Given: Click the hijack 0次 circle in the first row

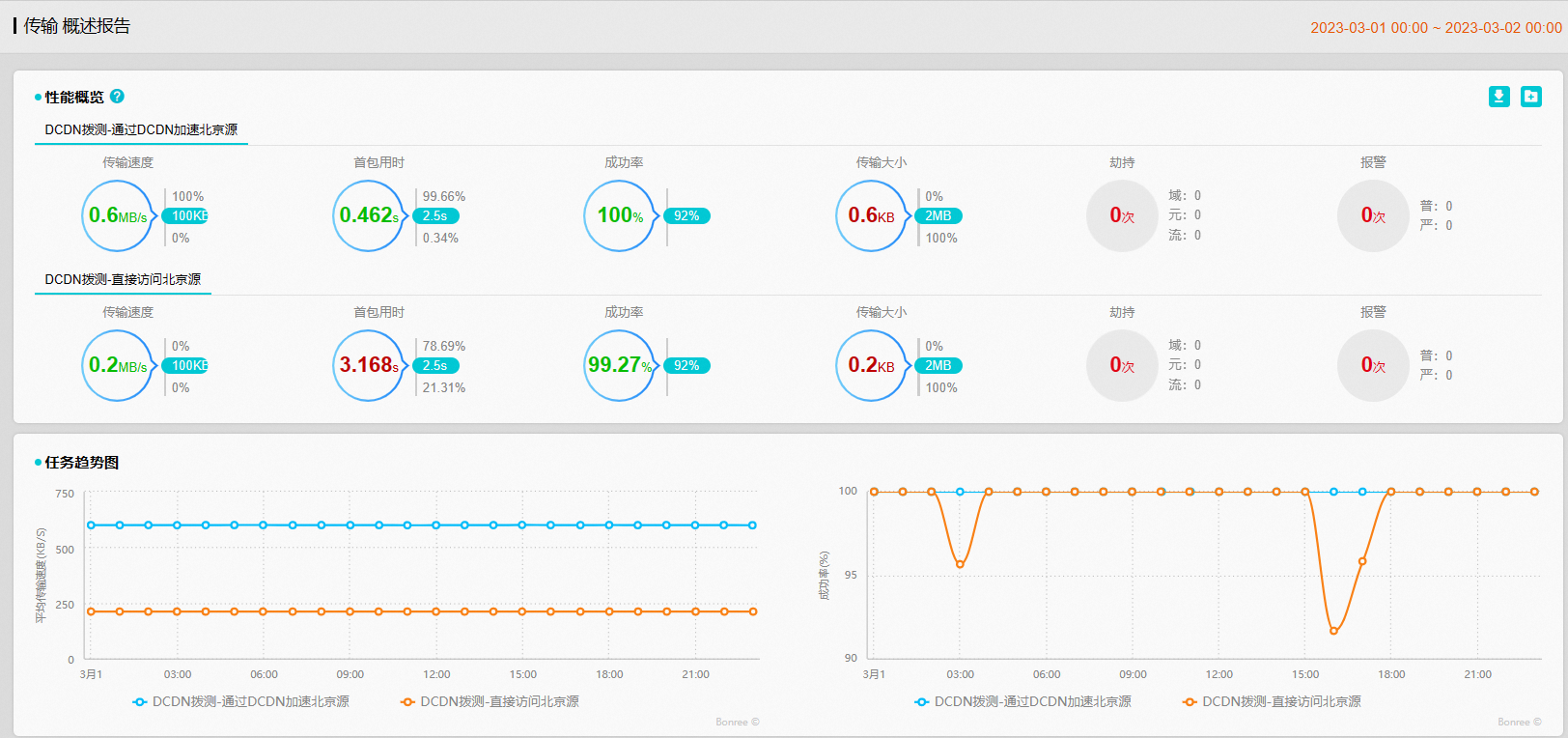Looking at the screenshot, I should (1122, 215).
